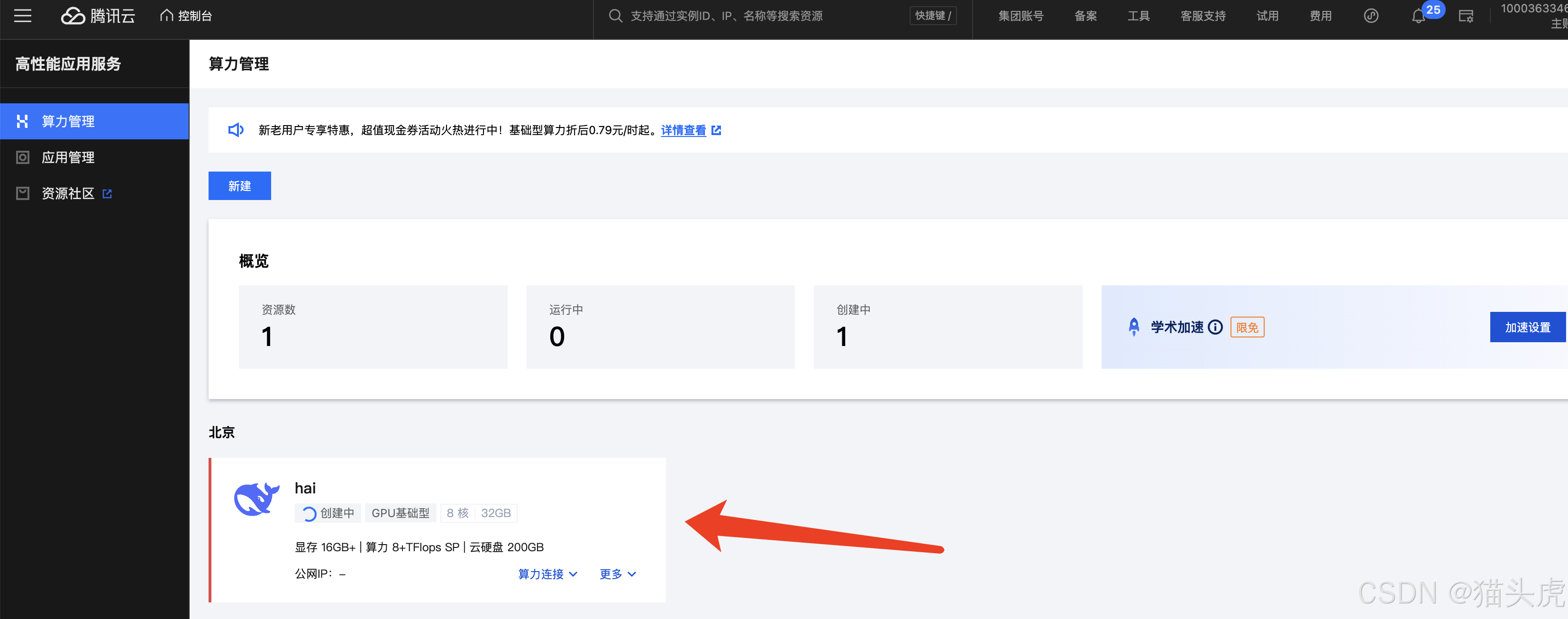
Task: Click the DeepSeek whale instance icon
Action: (256, 499)
